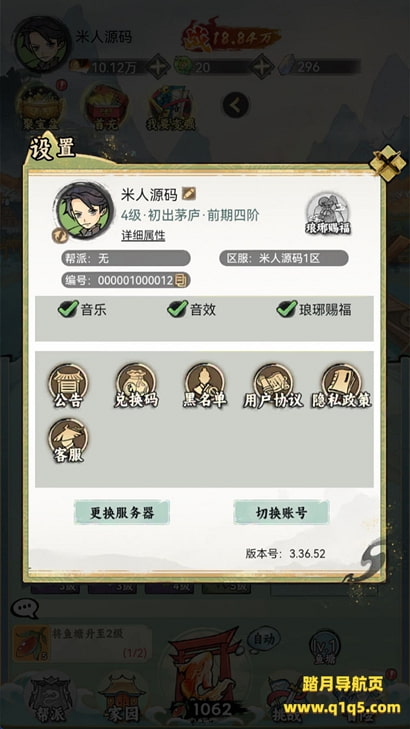Toggle the 音乐 music checkbox
The image size is (410, 729).
coord(68,309)
